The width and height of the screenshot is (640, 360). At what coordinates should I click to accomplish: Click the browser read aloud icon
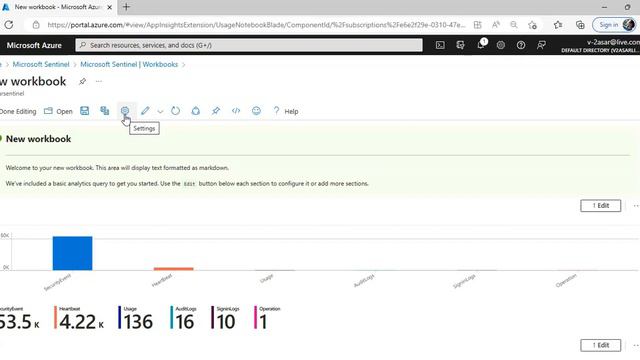click(x=496, y=25)
